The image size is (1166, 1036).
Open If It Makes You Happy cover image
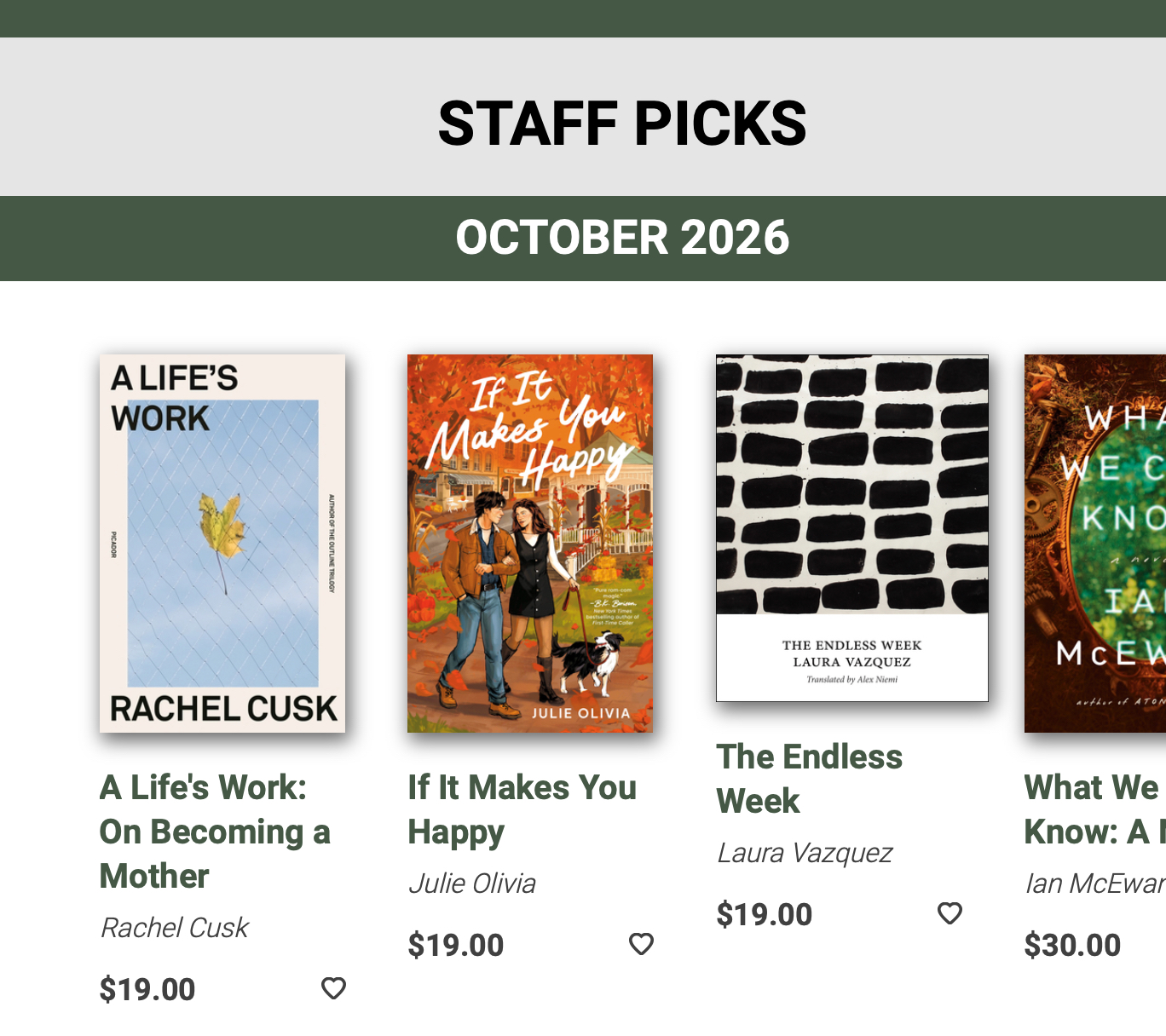[530, 544]
